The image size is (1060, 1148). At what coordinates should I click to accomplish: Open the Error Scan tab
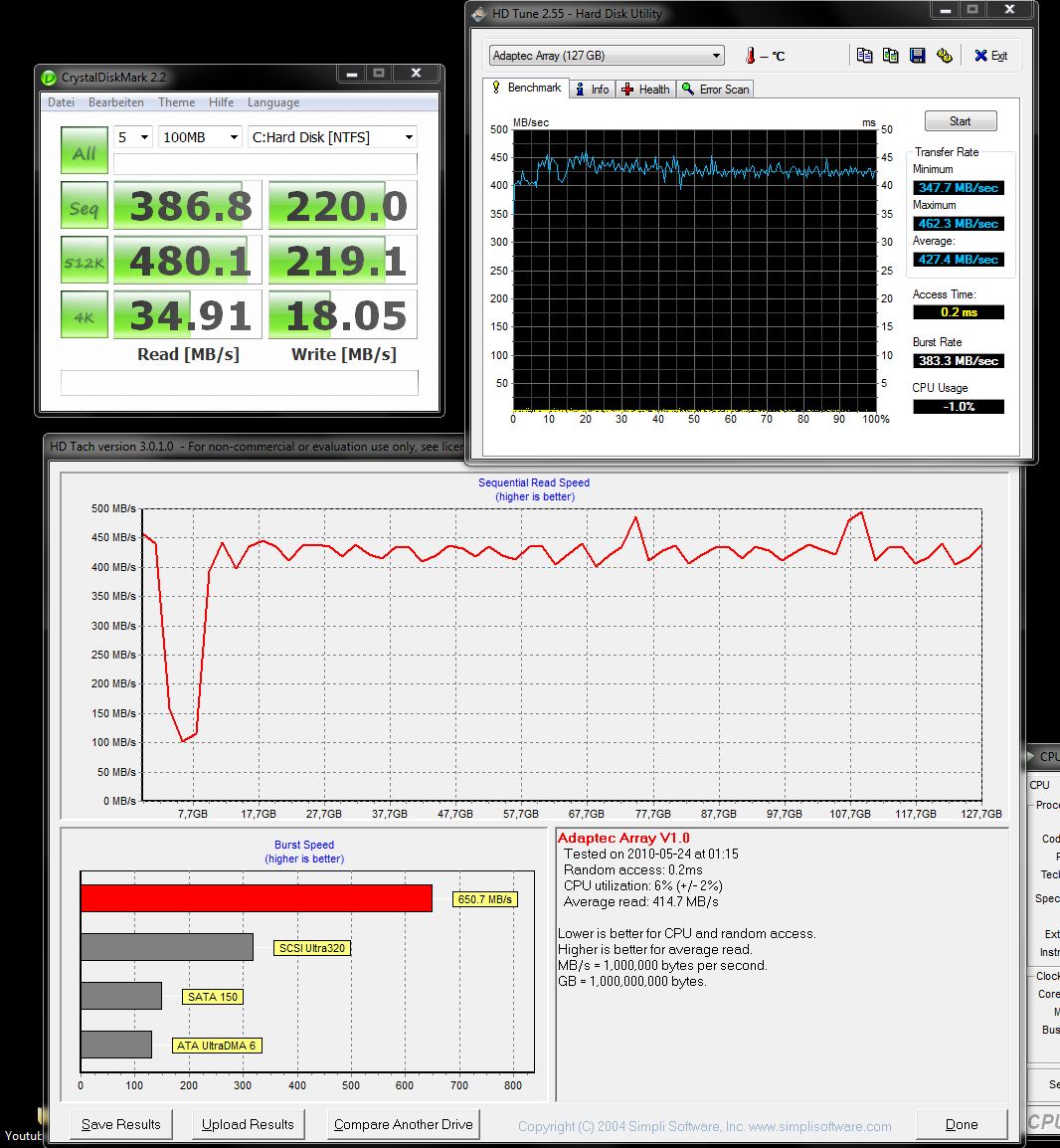[715, 89]
